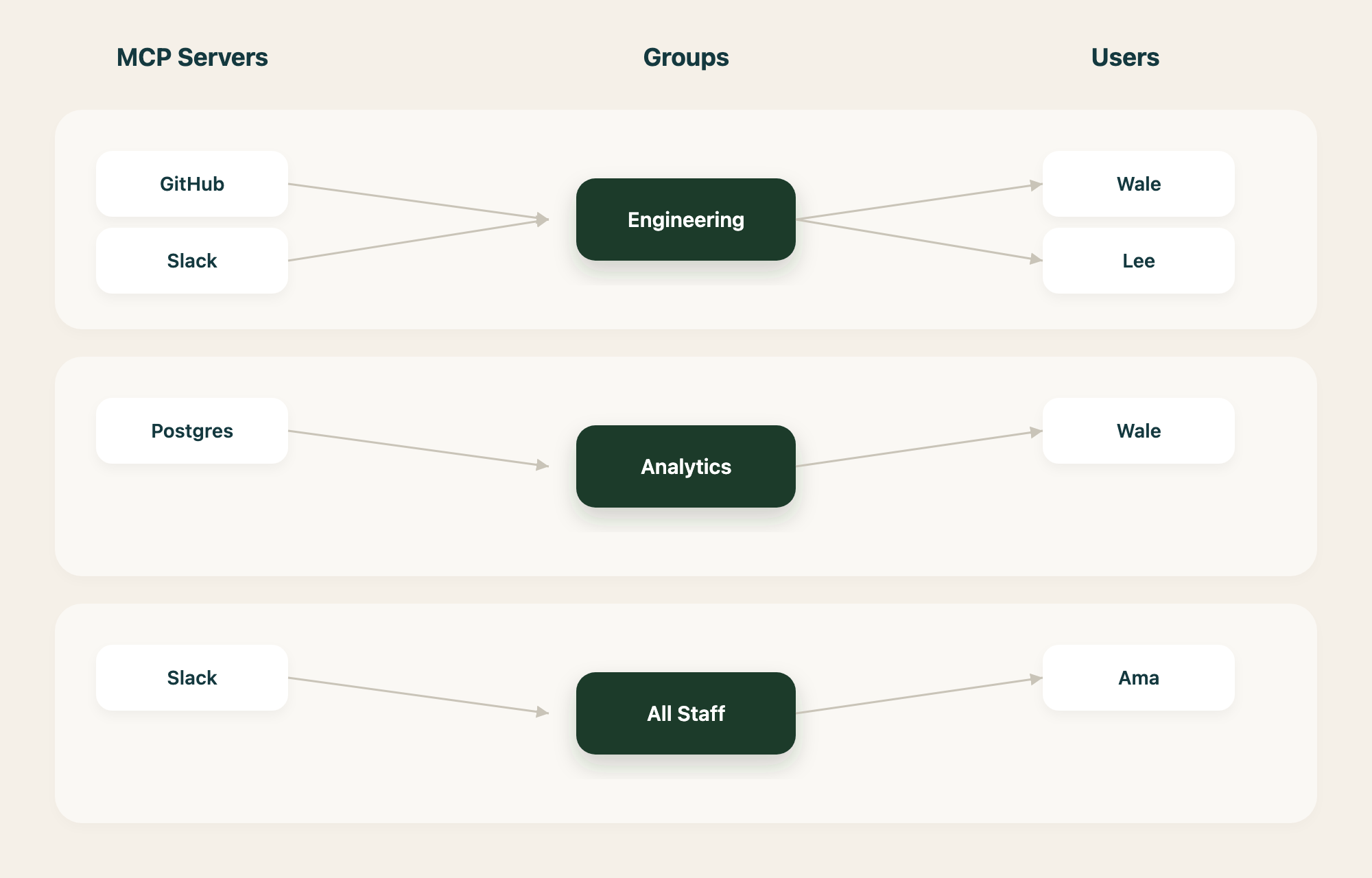
Task: Select the Slack node in the Engineering row
Action: (x=192, y=261)
